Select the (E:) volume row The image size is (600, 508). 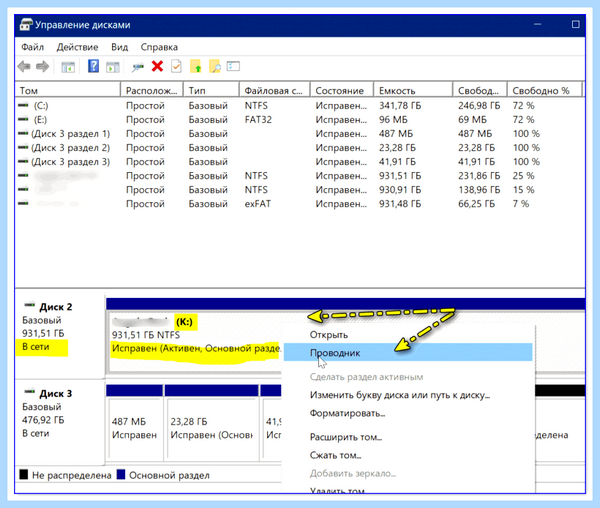point(300,120)
